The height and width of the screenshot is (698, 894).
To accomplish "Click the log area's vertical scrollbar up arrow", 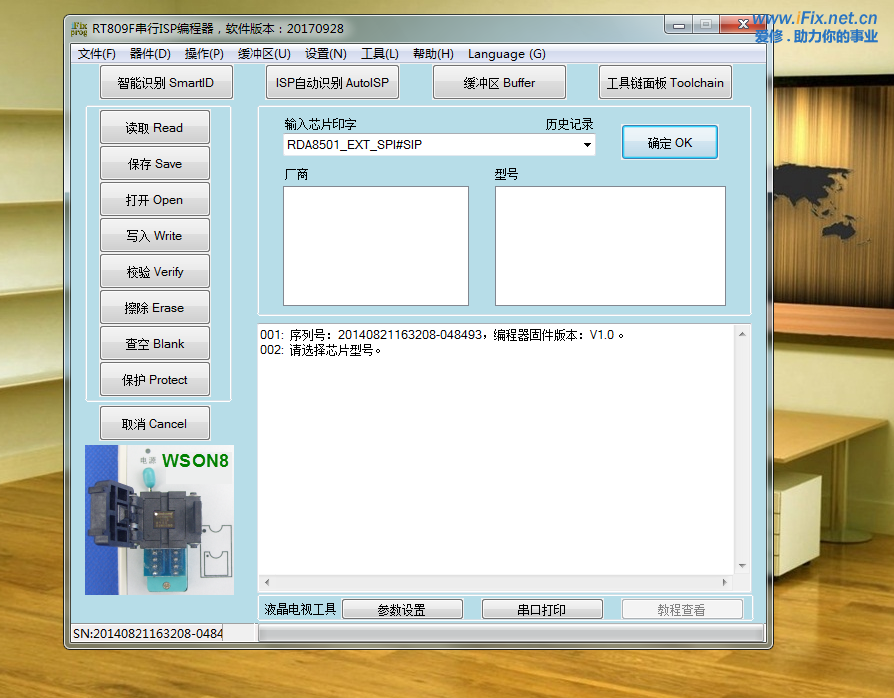I will point(742,333).
